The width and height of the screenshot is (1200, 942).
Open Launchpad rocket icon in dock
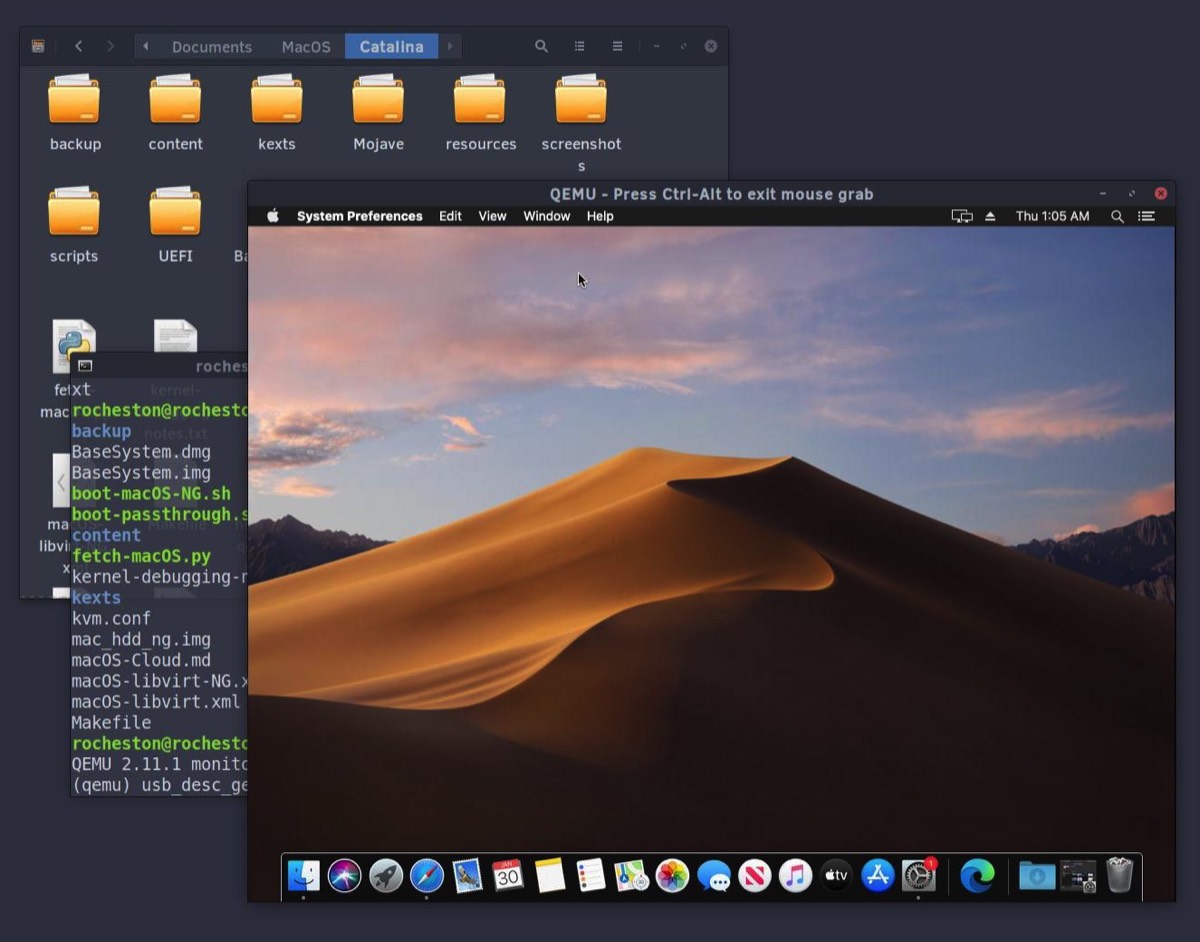(x=386, y=876)
